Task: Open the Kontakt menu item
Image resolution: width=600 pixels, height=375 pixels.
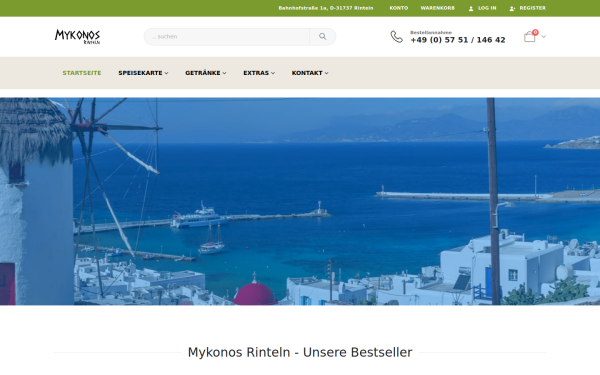Action: [x=307, y=73]
